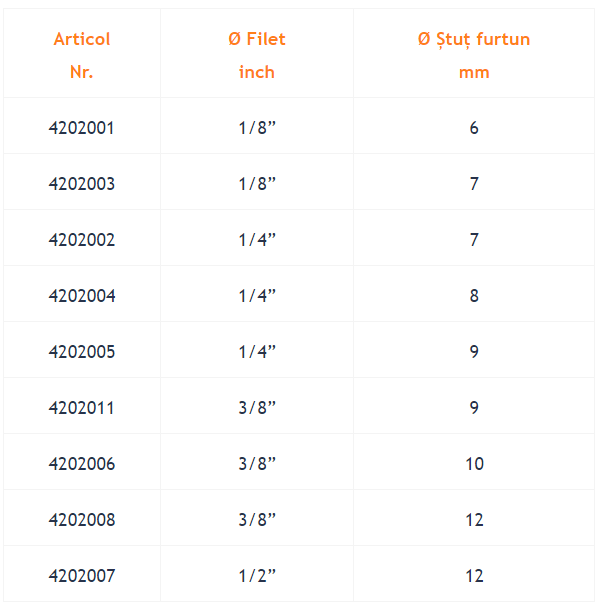Click hose diameter 10 value
605x607 pixels.
[x=474, y=463]
